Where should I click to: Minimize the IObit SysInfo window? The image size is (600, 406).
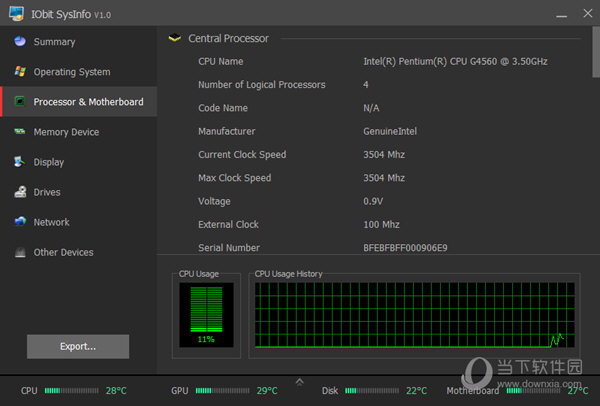pos(561,15)
